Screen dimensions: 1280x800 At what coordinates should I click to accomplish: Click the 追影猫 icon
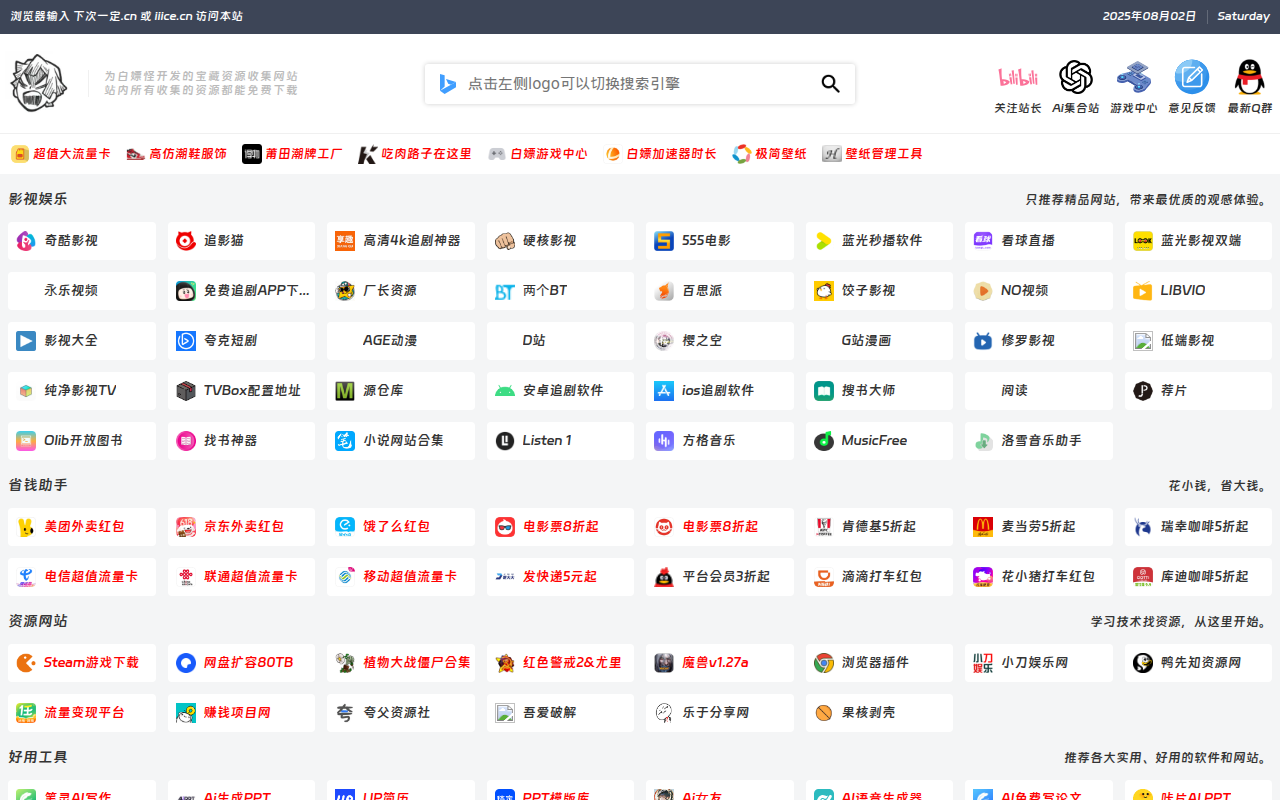(185, 241)
